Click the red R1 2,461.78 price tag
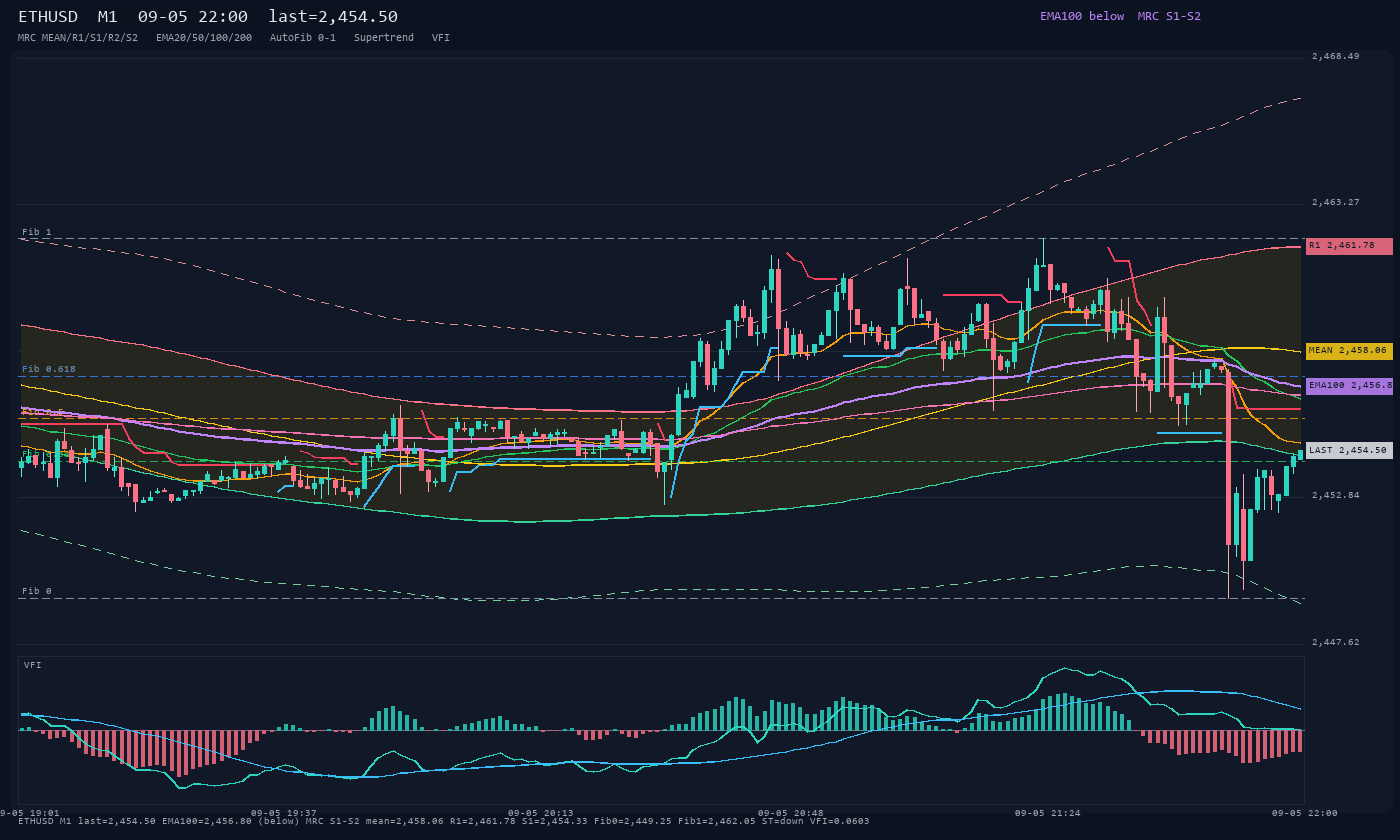1400x840 pixels. point(1349,246)
